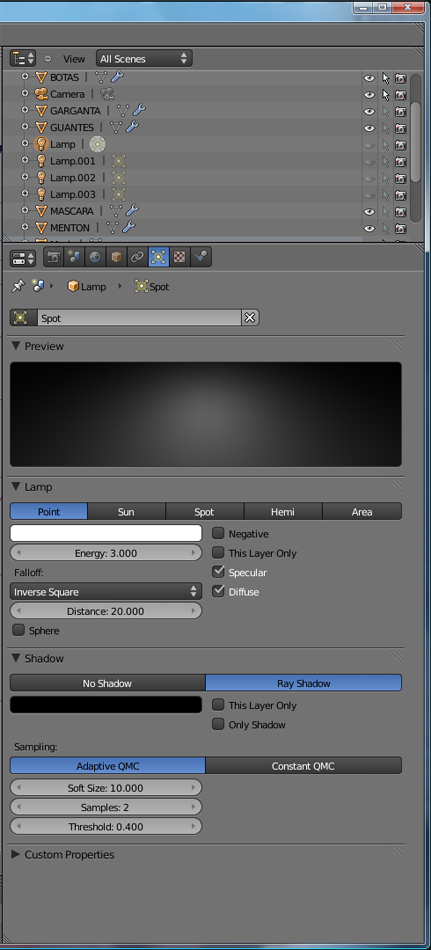Click the white lamp color swatch
Viewport: 431px width, 950px height.
click(106, 533)
